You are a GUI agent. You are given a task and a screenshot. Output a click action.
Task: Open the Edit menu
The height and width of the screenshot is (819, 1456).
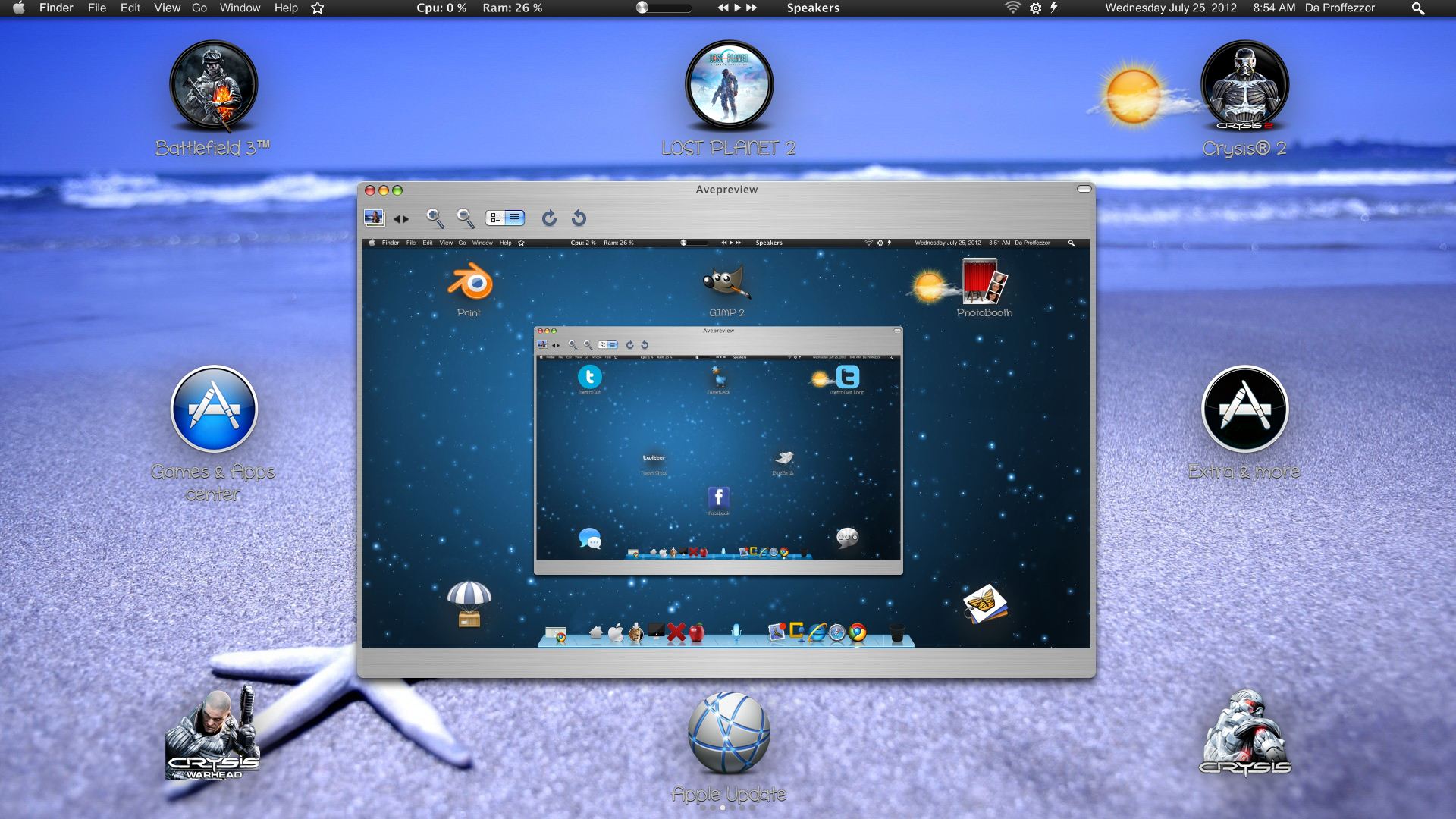pos(130,8)
